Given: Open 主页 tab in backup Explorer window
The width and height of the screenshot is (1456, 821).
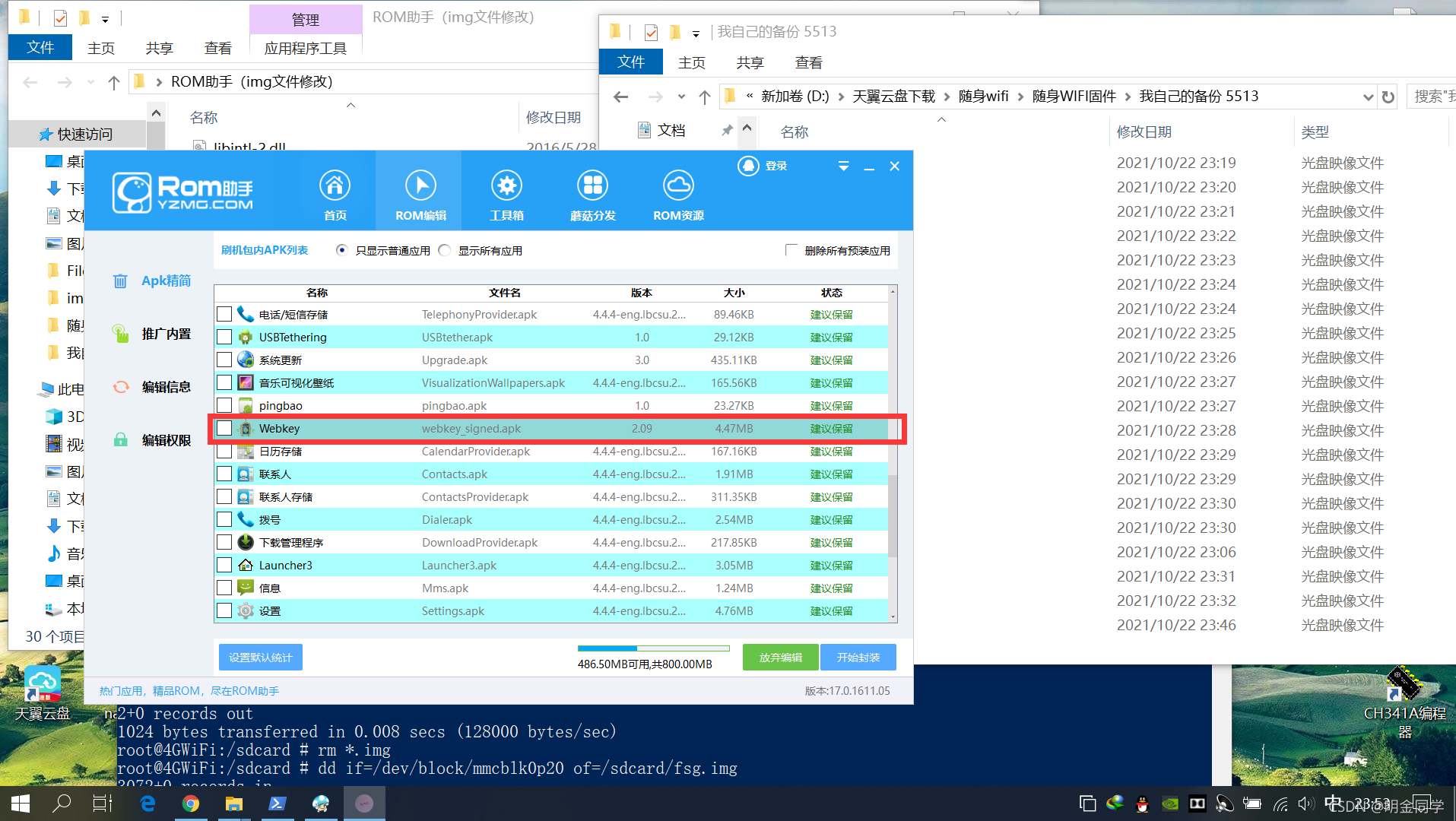Looking at the screenshot, I should [x=692, y=62].
